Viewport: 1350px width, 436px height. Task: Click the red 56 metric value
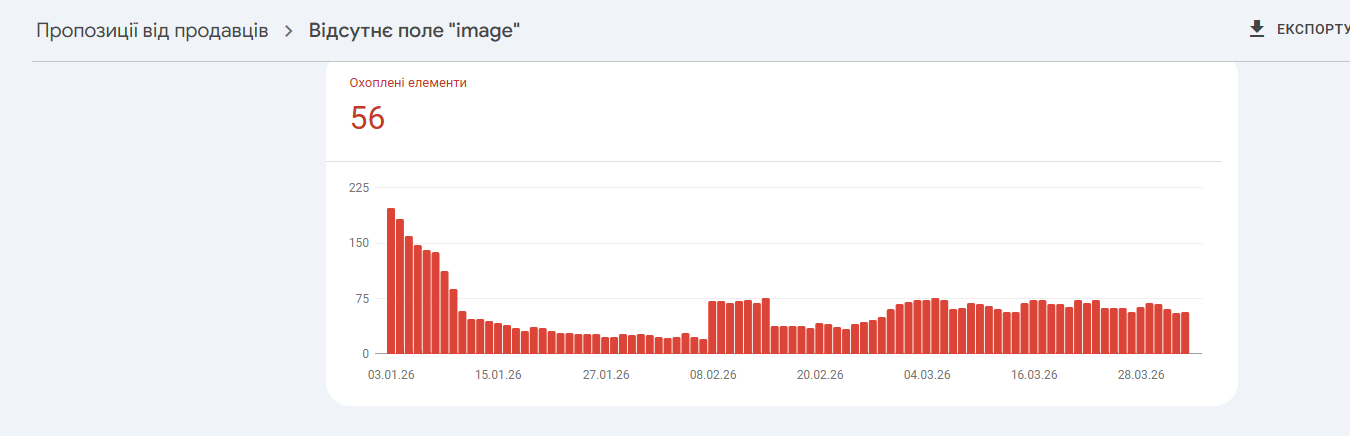pyautogui.click(x=367, y=118)
